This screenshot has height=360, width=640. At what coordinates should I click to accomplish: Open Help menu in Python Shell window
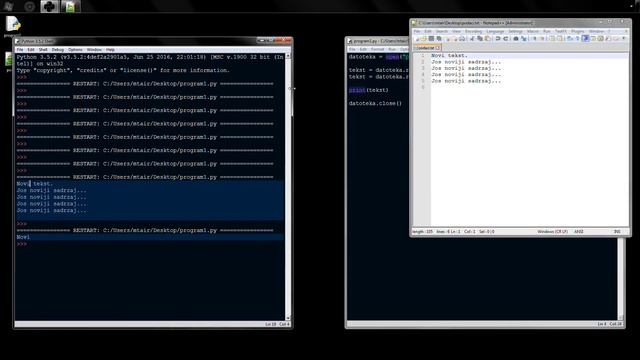click(x=110, y=49)
